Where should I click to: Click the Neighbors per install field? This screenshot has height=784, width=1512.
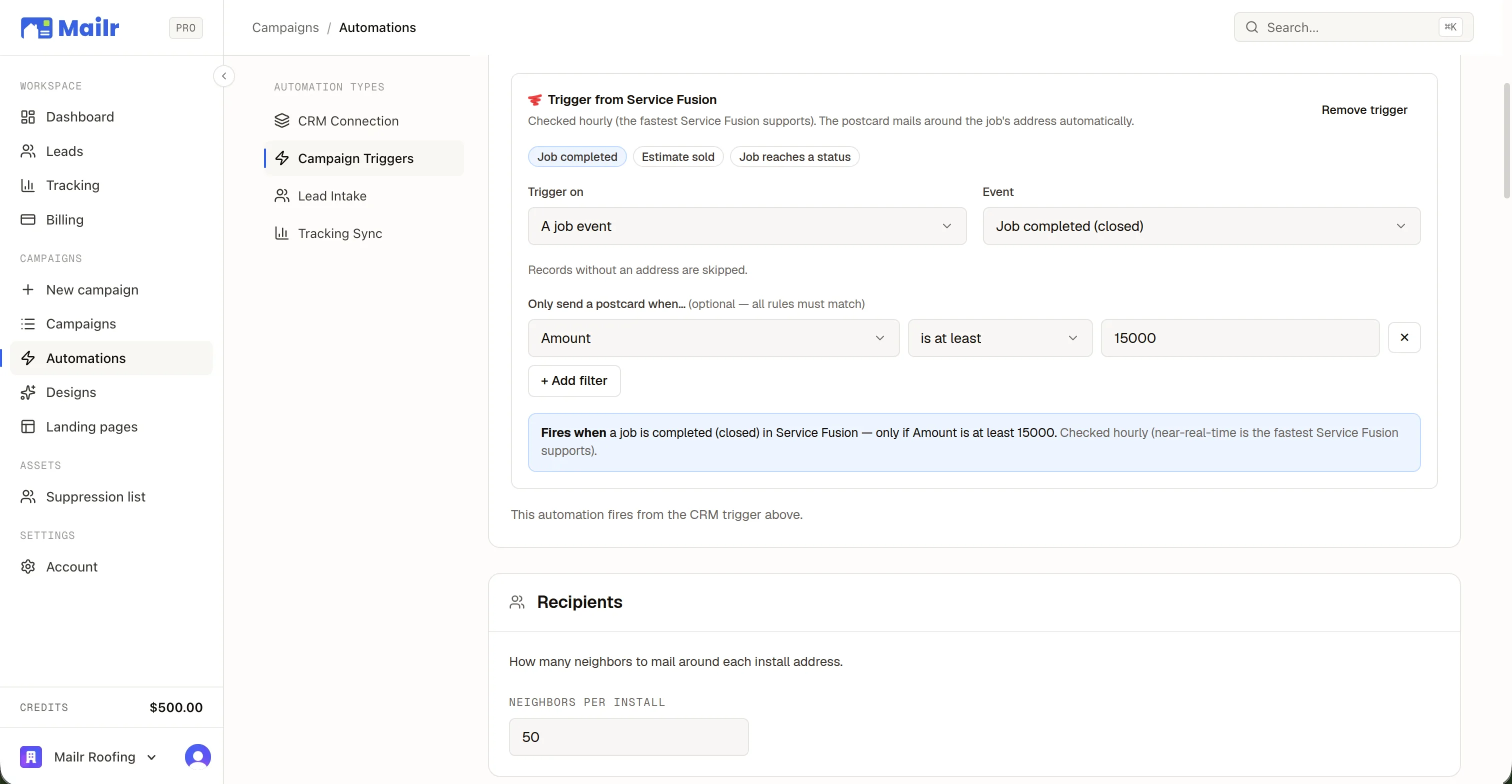(x=628, y=737)
